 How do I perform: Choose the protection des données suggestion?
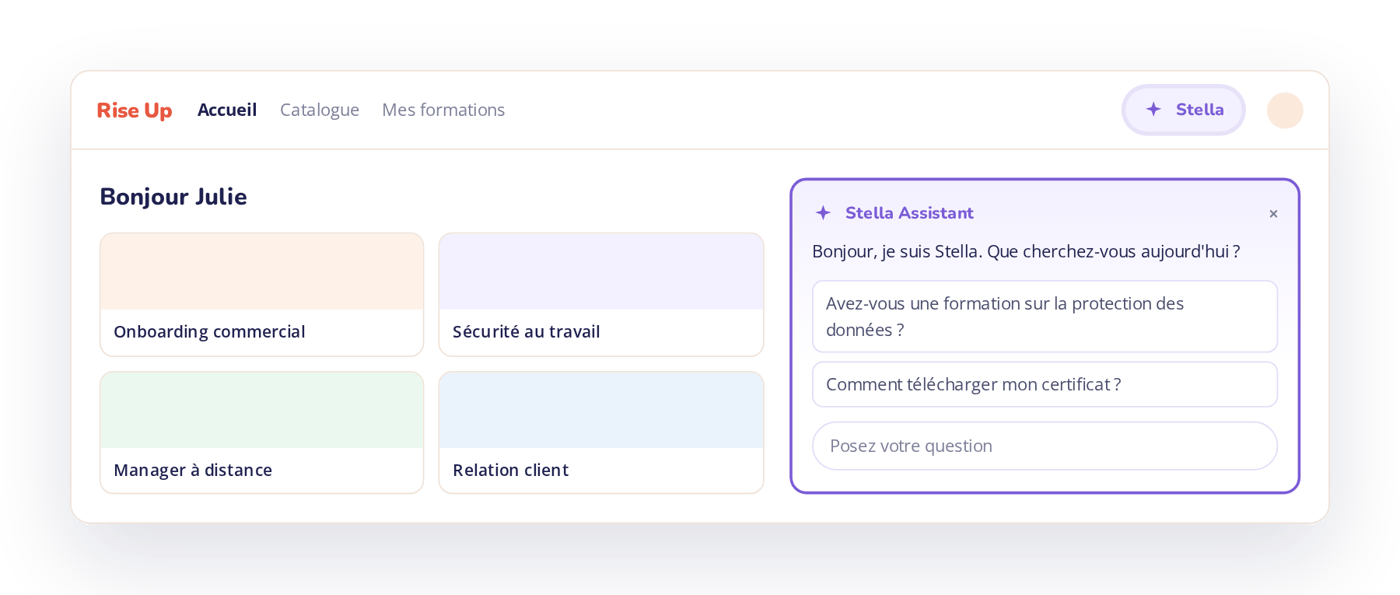coord(1045,316)
